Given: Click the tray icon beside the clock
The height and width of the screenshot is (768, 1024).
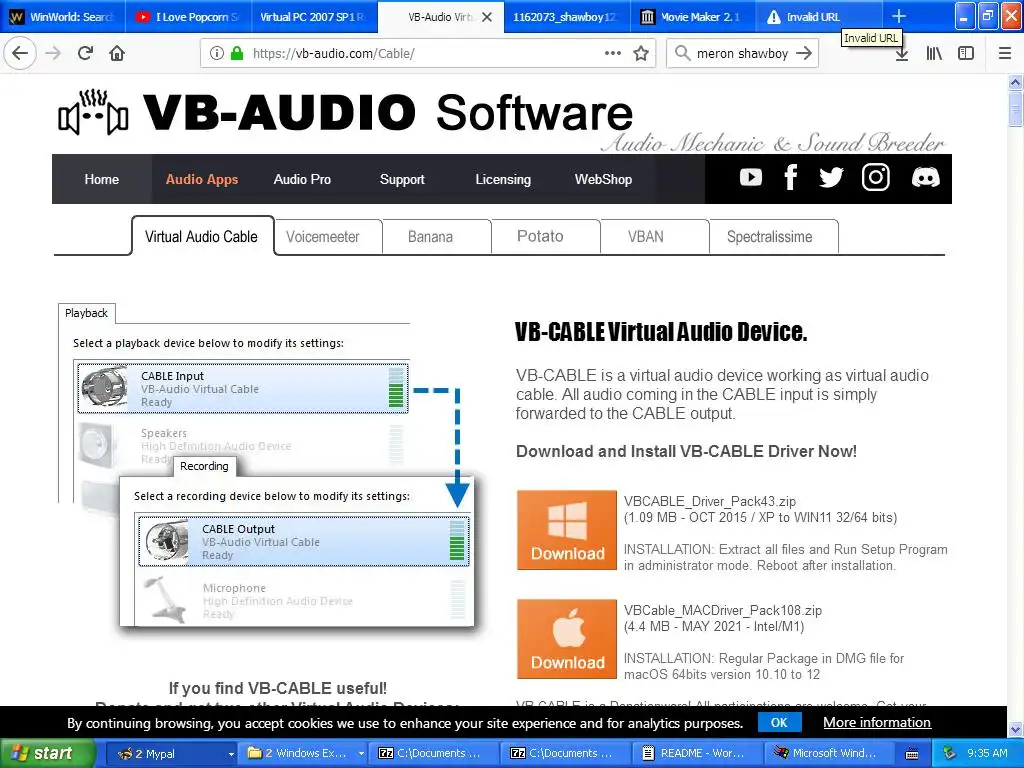Looking at the screenshot, I should tap(950, 753).
